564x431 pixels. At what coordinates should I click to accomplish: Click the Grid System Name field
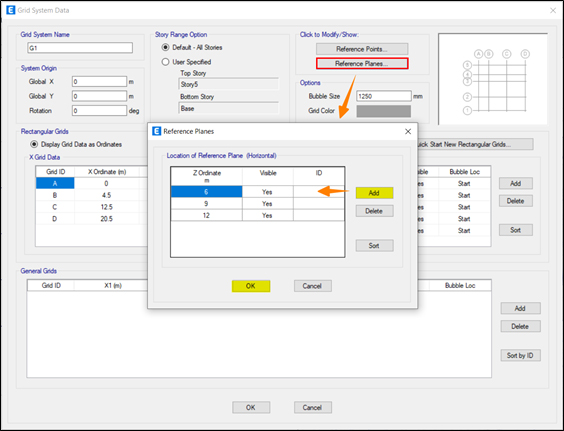(x=80, y=48)
